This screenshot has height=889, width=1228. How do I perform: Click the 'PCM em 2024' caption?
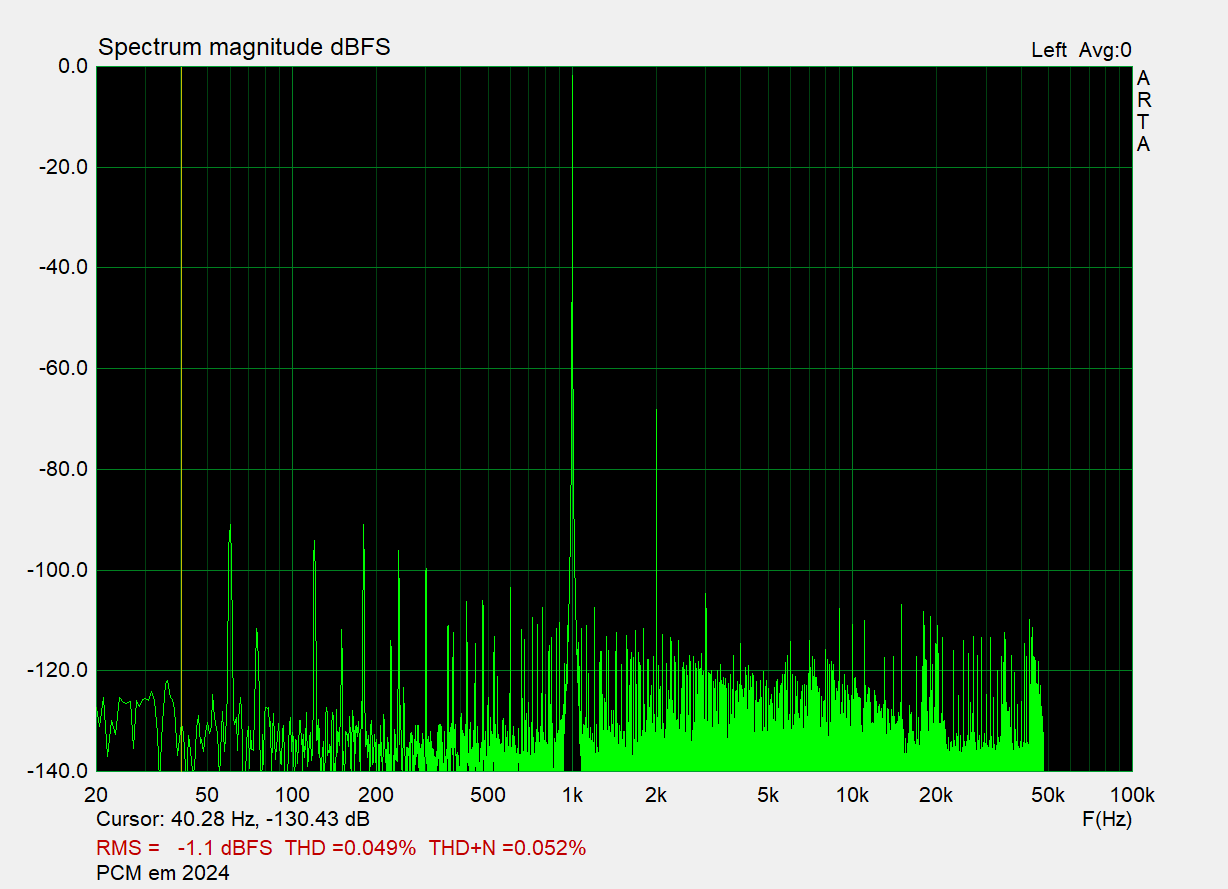163,873
